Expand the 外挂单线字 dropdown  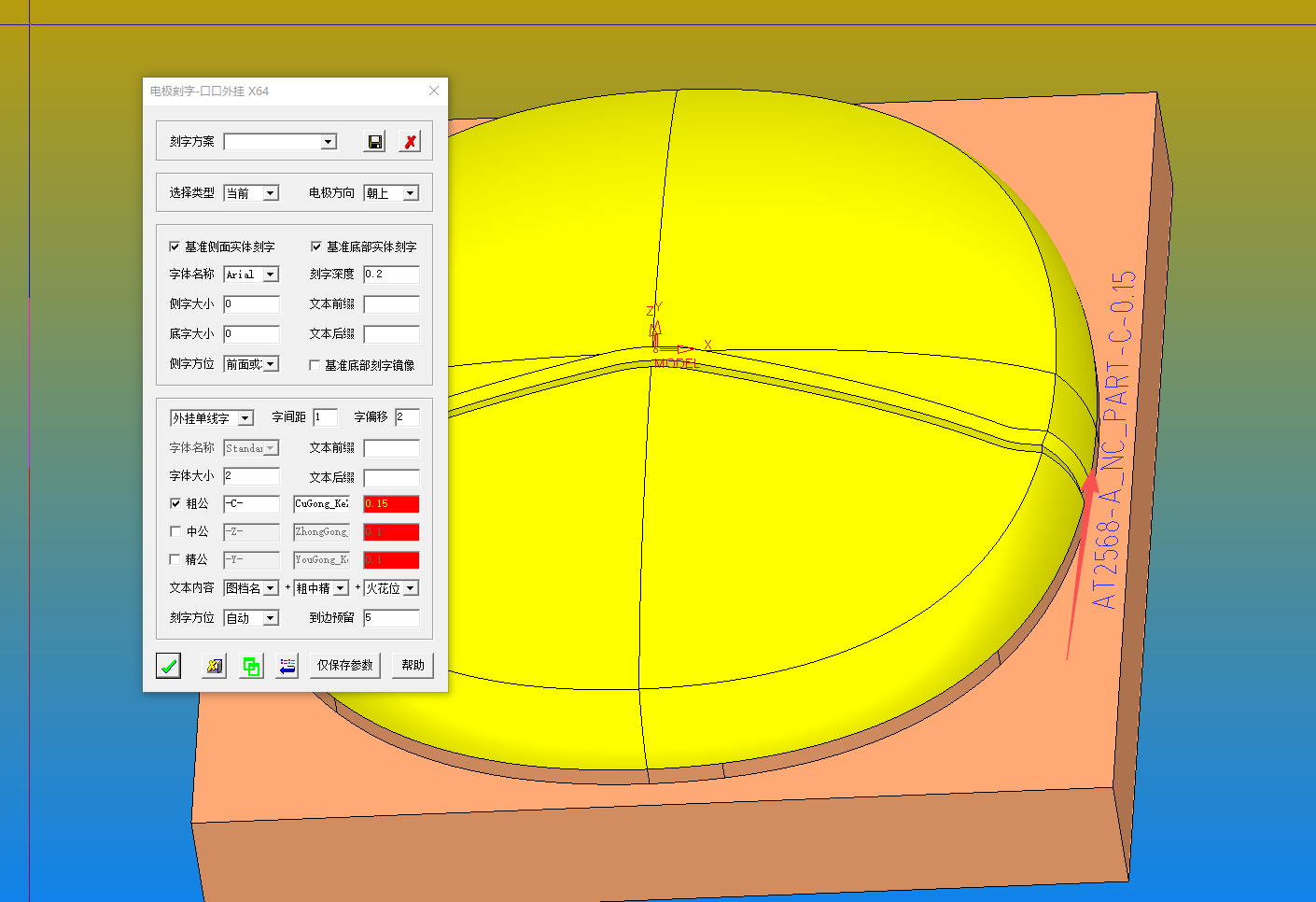[x=245, y=418]
